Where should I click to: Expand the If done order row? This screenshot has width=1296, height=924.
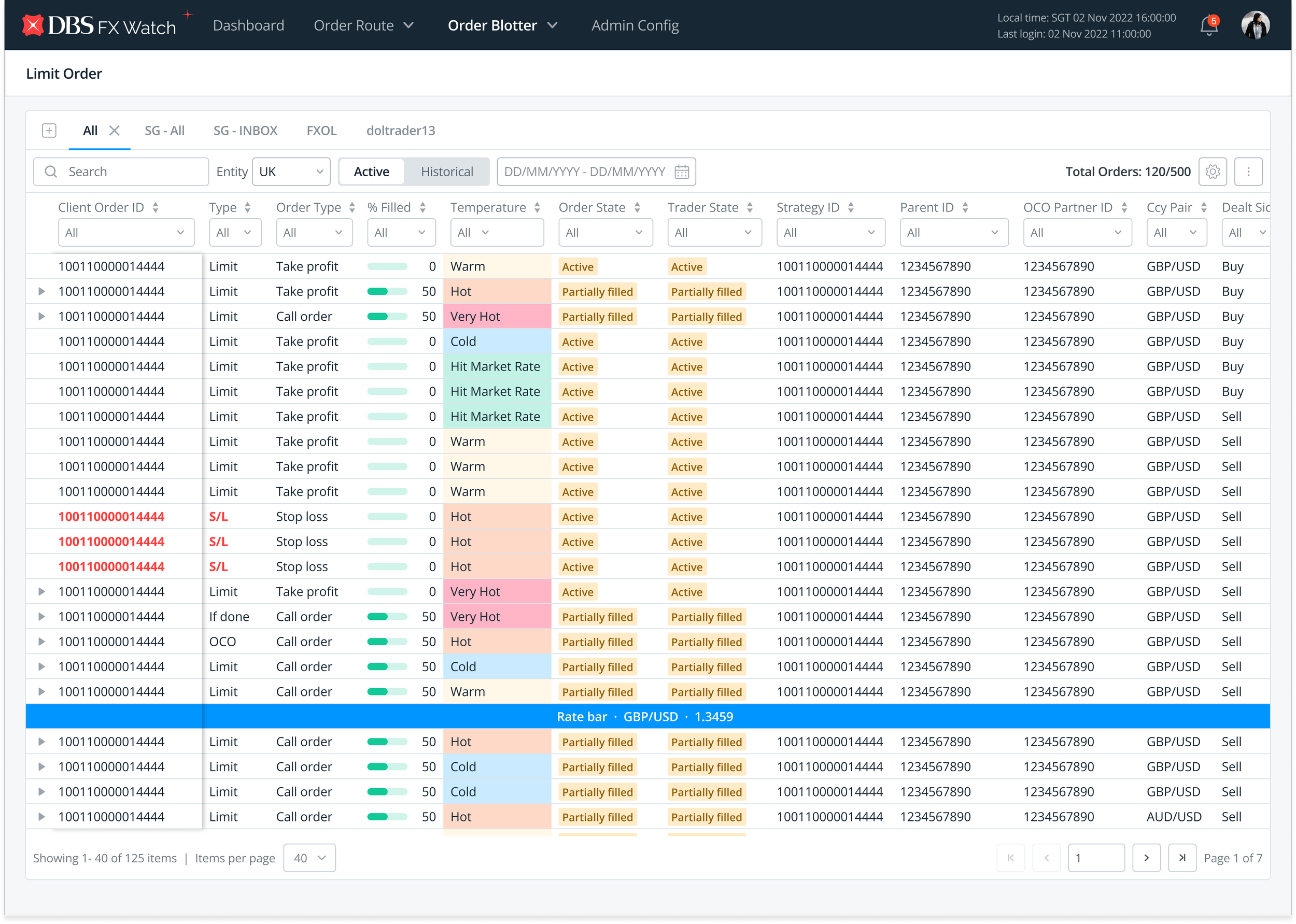[41, 616]
